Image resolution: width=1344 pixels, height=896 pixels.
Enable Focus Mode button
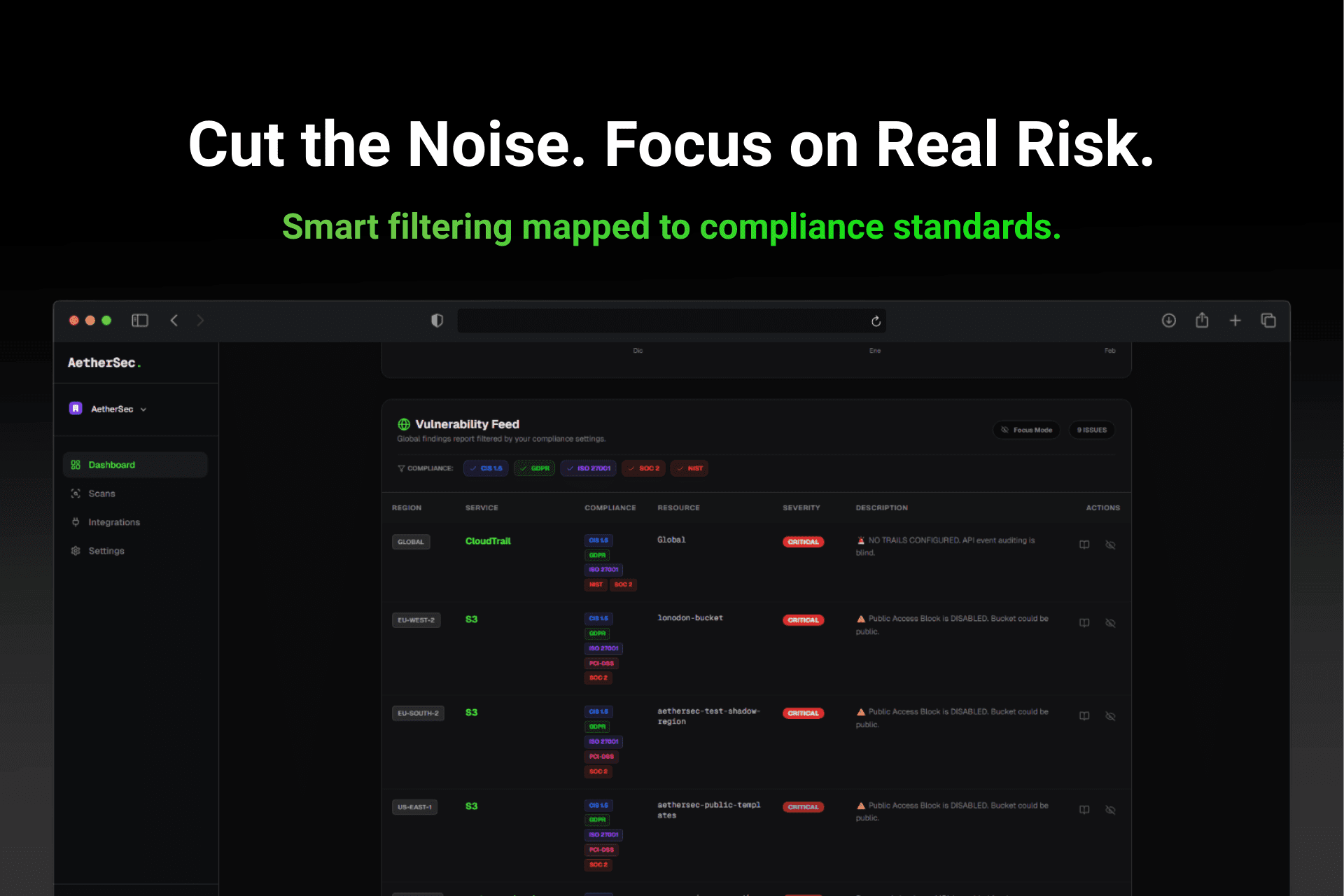point(1026,430)
